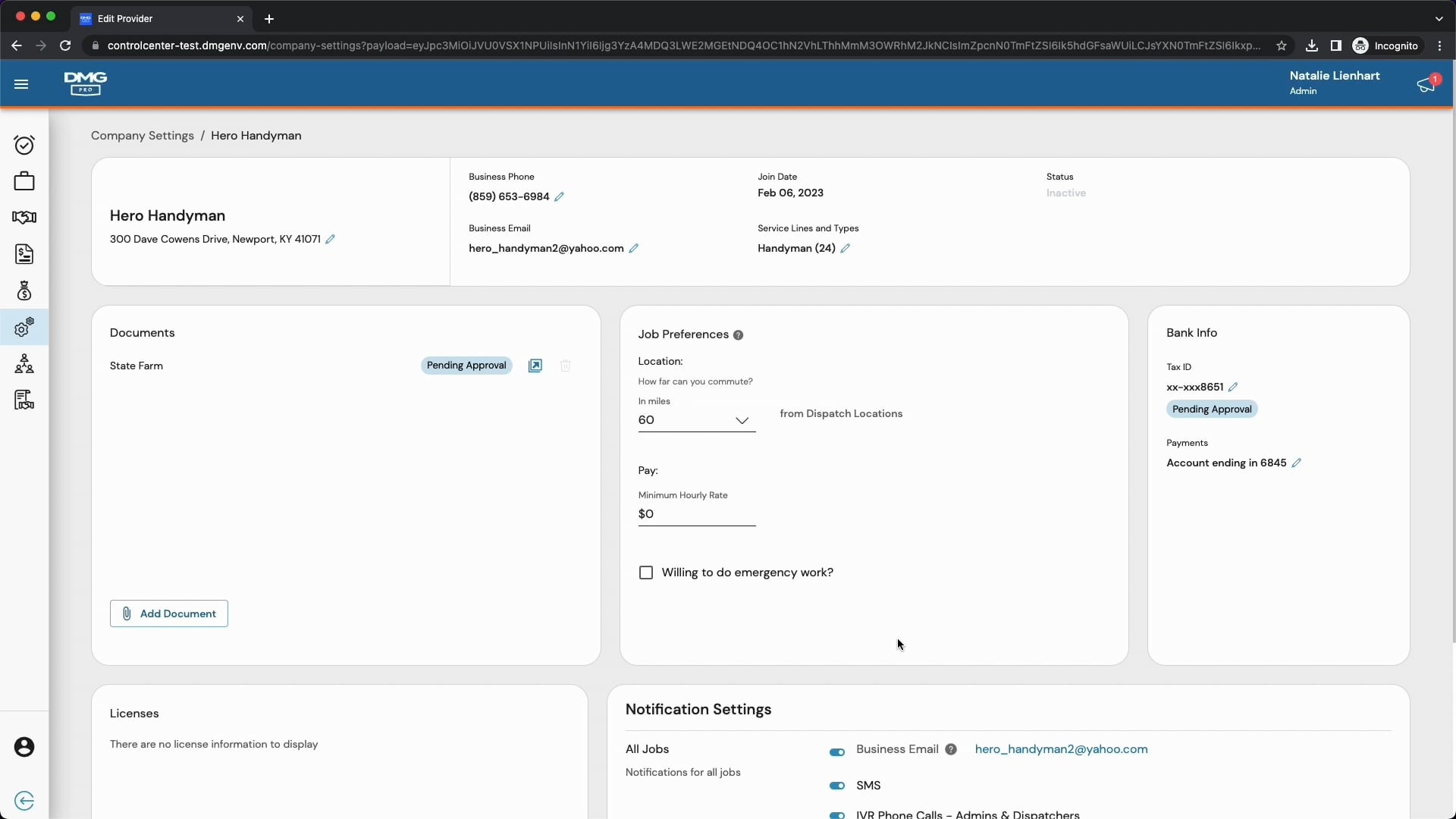Delete State Farm document trash icon
This screenshot has width=1456, height=819.
pos(566,366)
